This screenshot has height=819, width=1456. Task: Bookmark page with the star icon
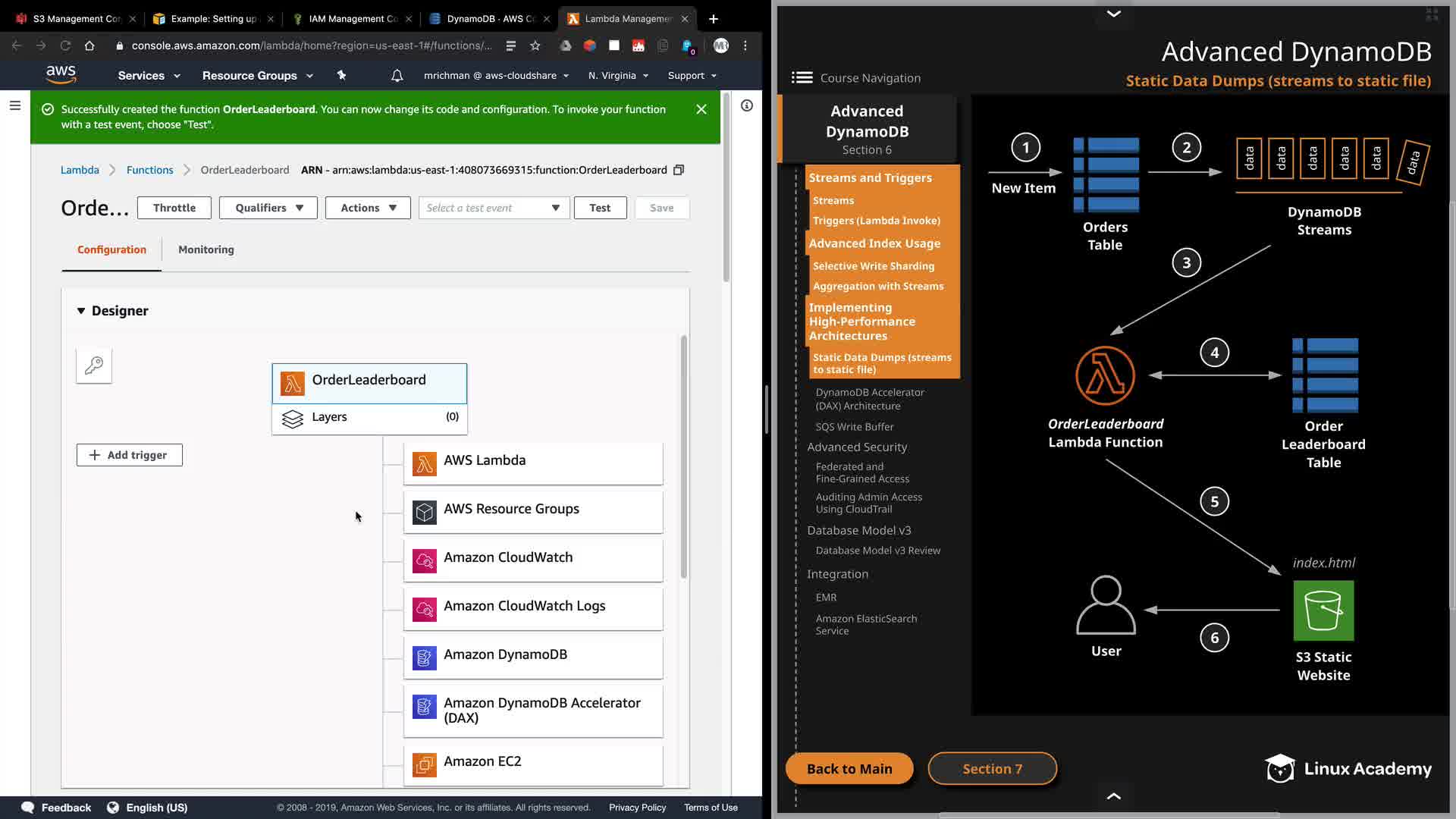535,45
